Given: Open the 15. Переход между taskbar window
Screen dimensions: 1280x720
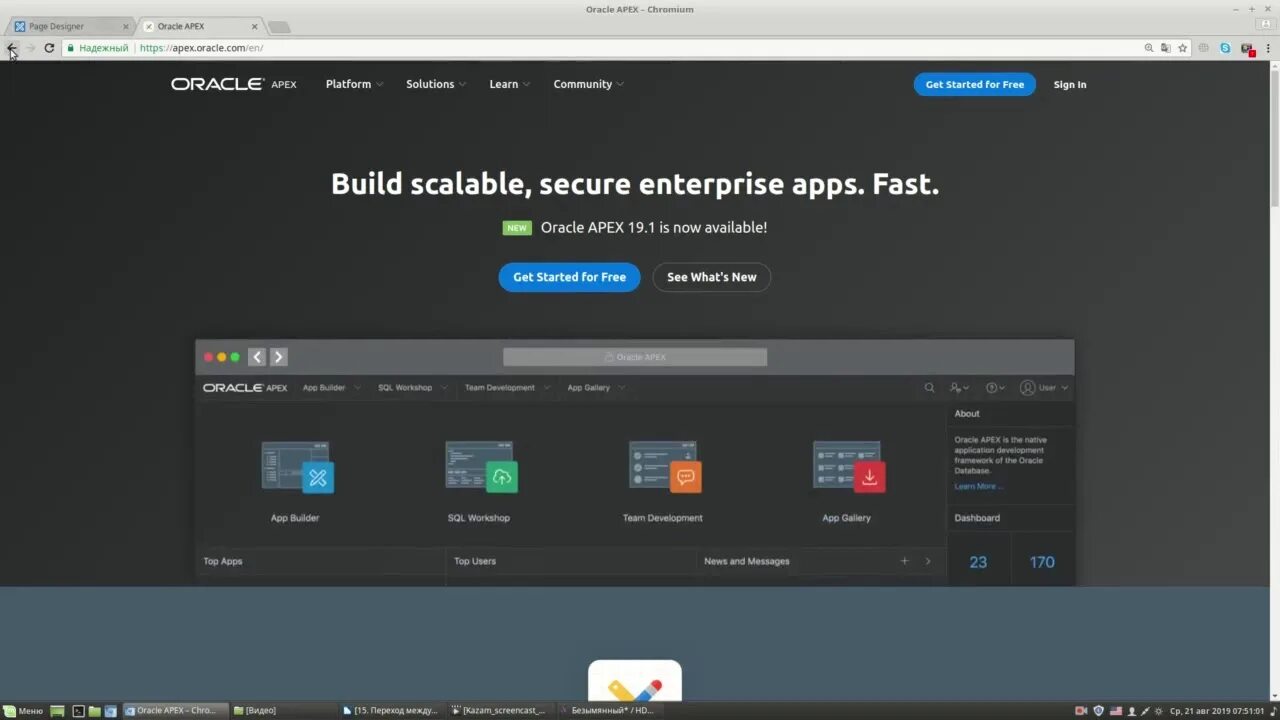Looking at the screenshot, I should click(x=390, y=711).
